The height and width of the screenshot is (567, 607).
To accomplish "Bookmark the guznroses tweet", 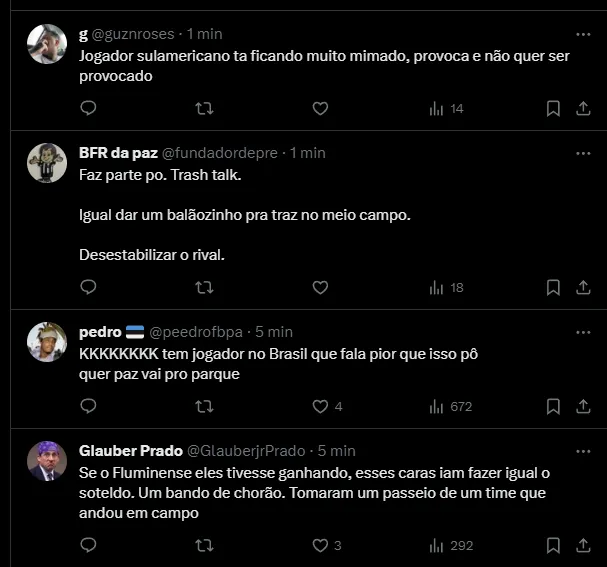I will pyautogui.click(x=553, y=108).
